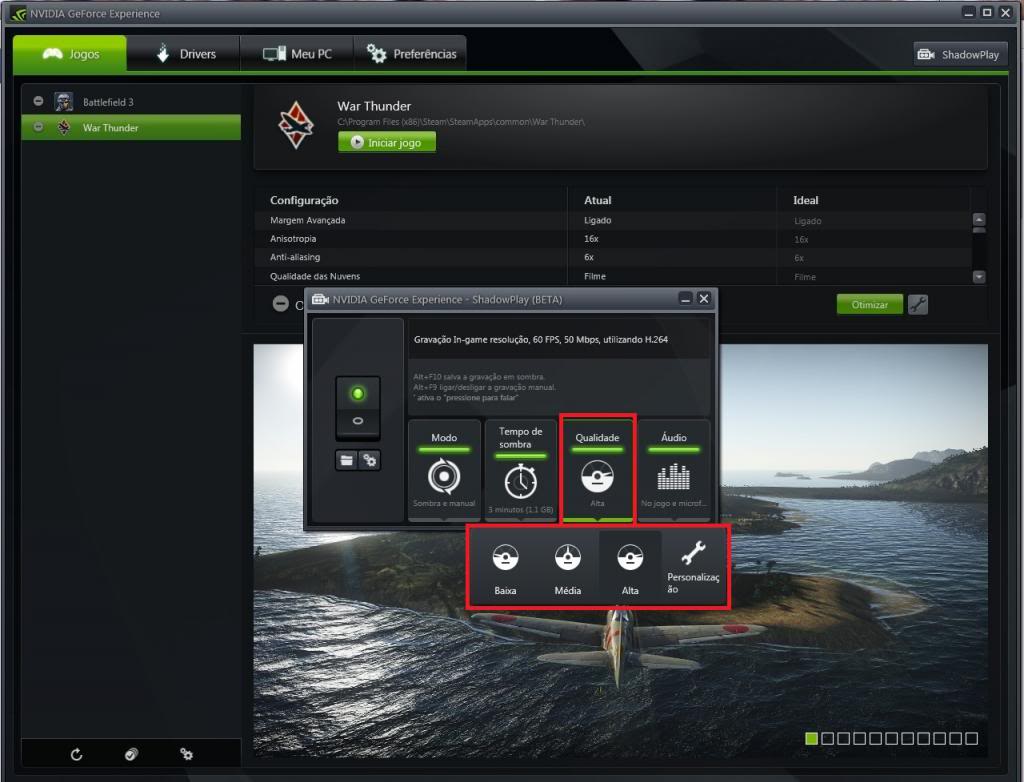
Task: Click the second screenshot indicator square
Action: [827, 738]
